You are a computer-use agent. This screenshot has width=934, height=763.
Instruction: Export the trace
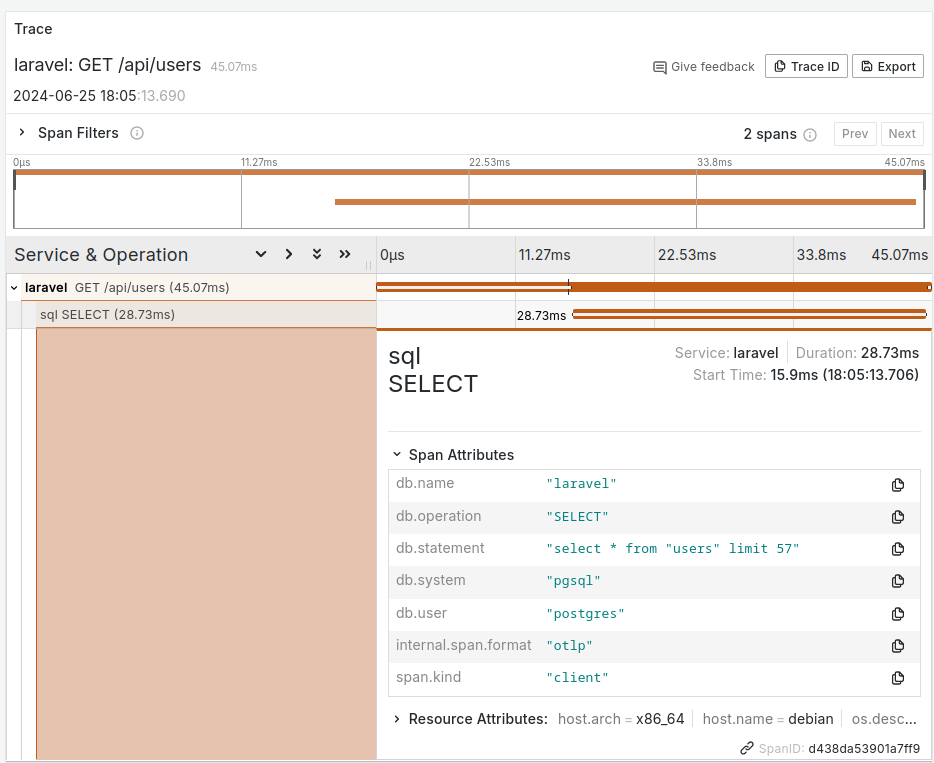pyautogui.click(x=888, y=66)
